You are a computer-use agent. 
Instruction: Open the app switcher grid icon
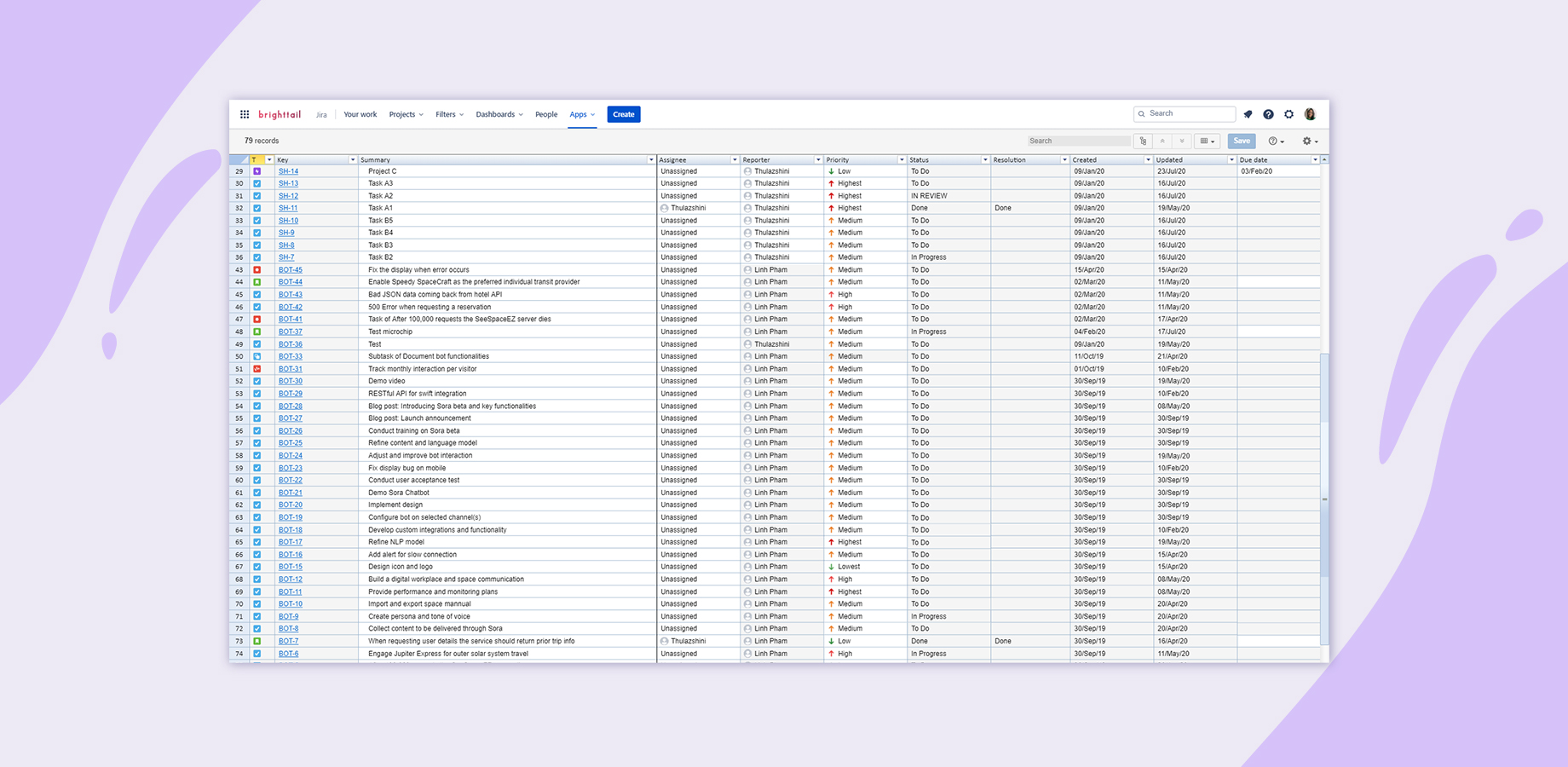(x=245, y=114)
